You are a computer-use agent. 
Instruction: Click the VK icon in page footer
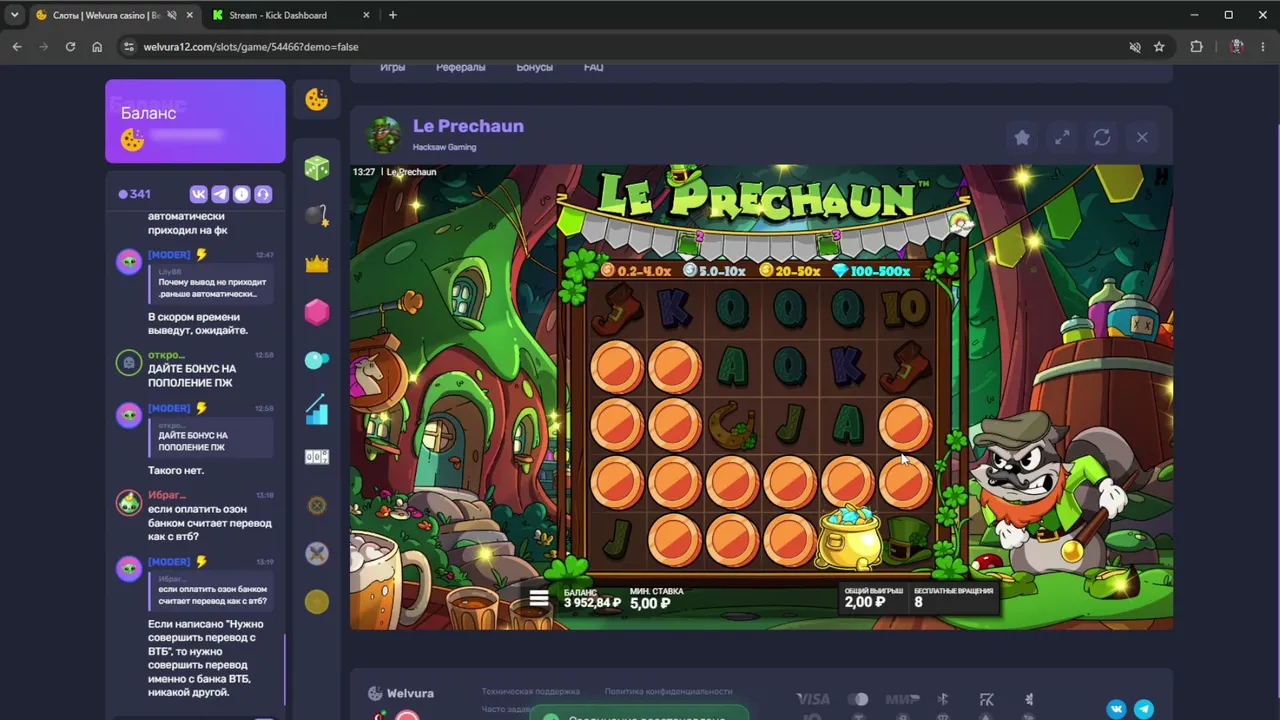coord(1116,709)
